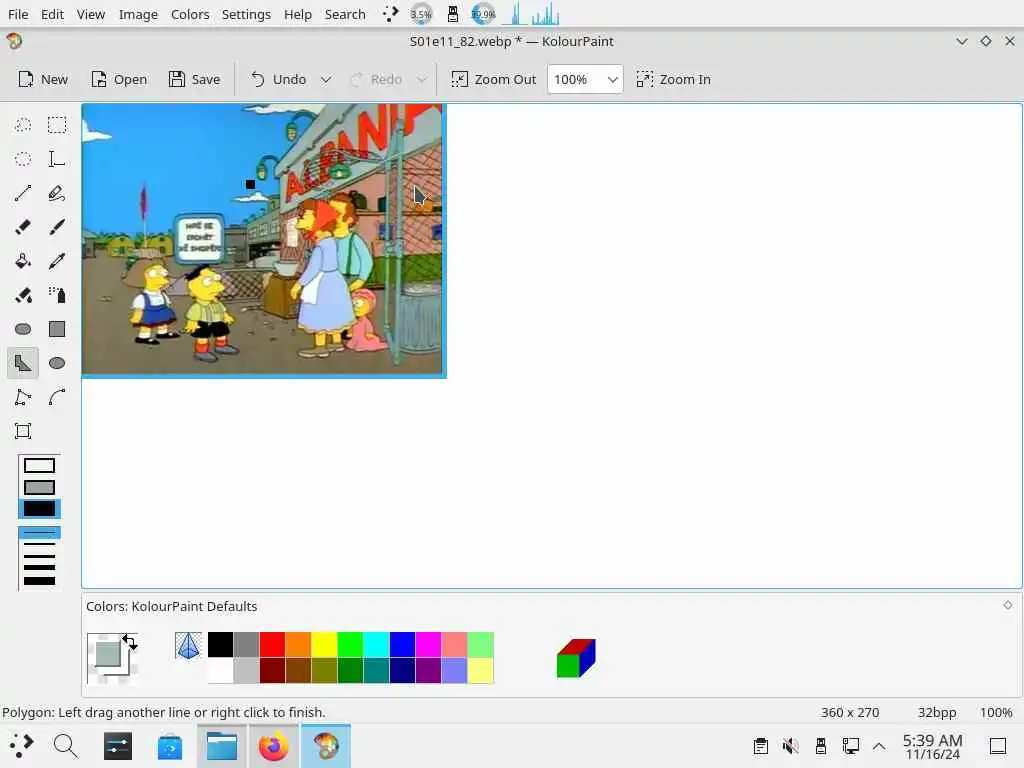This screenshot has width=1024, height=768.
Task: Select the thinnest line width option
Action: (x=39, y=533)
